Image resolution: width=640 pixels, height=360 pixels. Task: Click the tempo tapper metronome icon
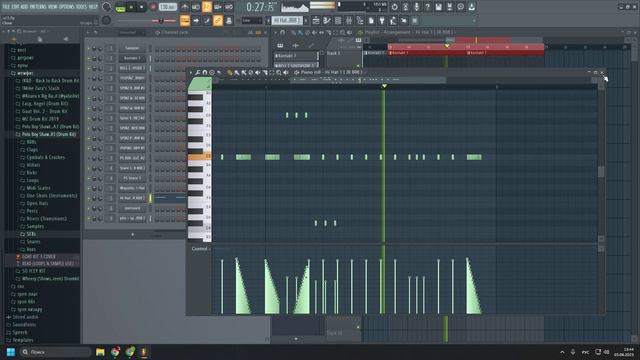(x=184, y=7)
